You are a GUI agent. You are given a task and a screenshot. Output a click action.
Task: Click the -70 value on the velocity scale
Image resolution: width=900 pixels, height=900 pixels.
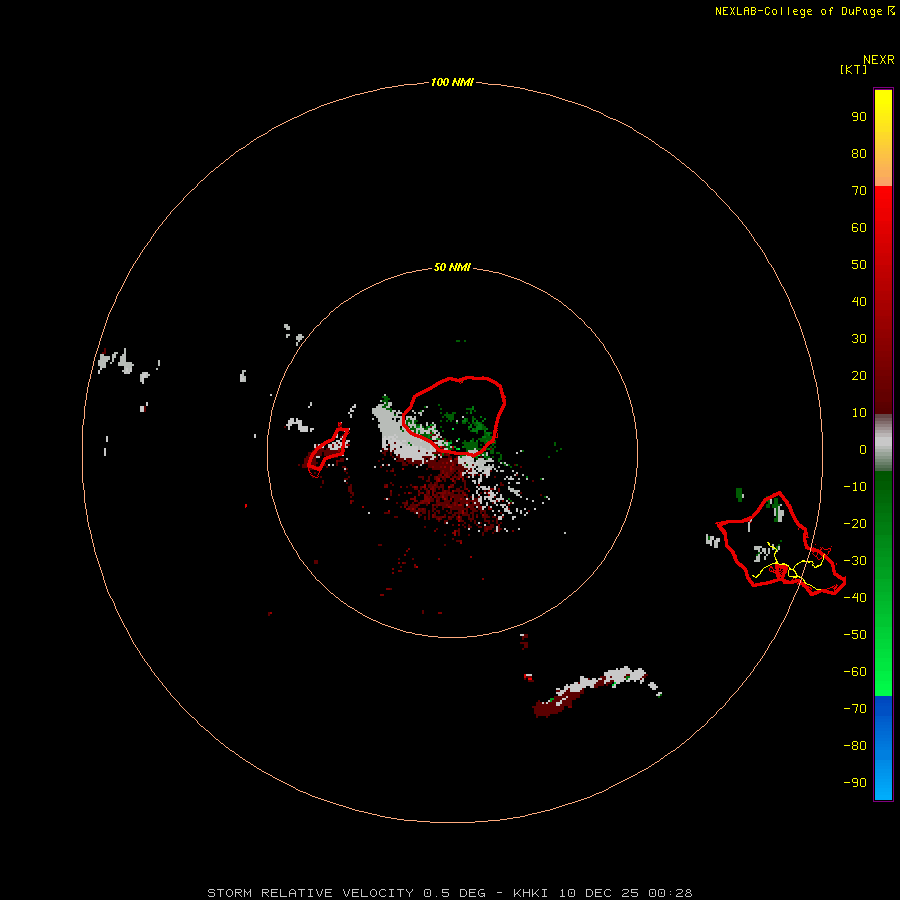coord(855,708)
